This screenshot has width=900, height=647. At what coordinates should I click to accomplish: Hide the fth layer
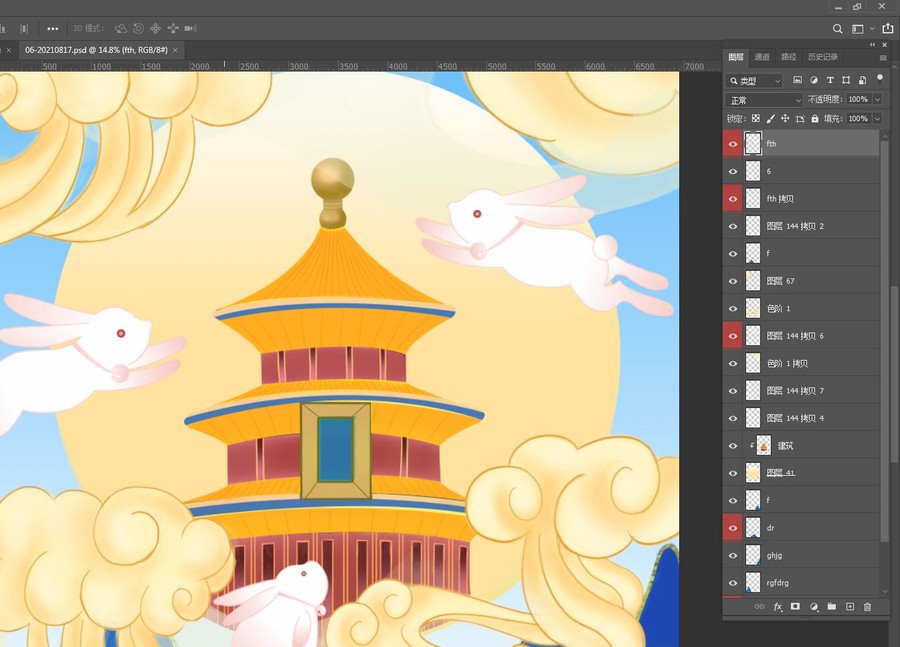point(733,144)
